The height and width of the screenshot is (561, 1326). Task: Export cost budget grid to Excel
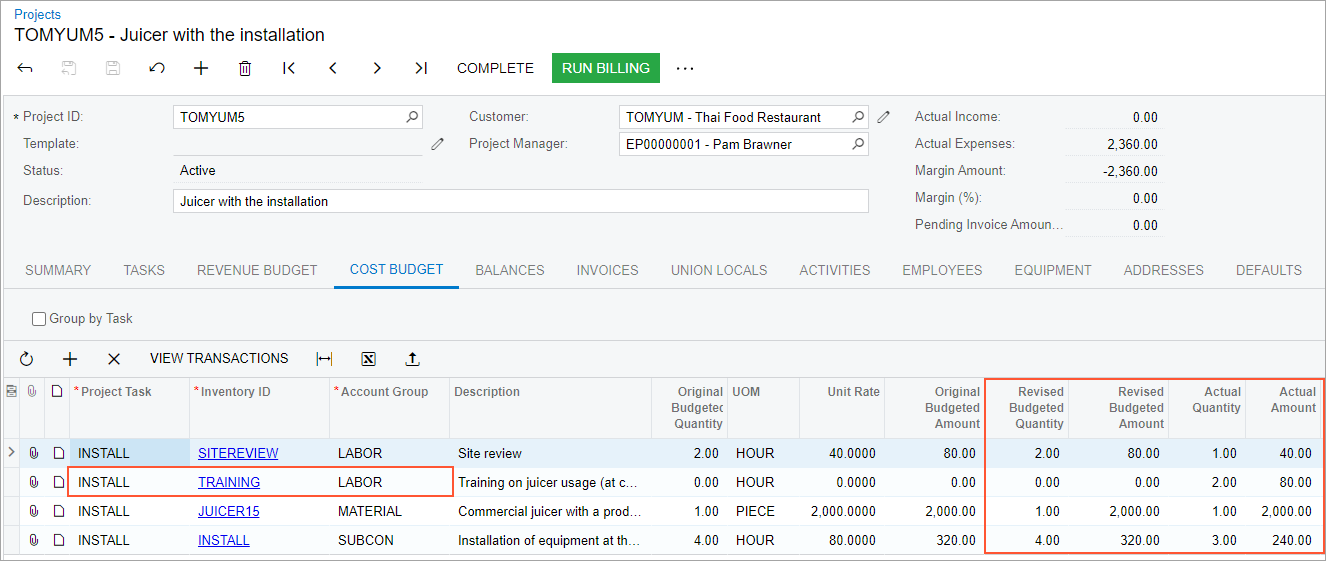[368, 359]
